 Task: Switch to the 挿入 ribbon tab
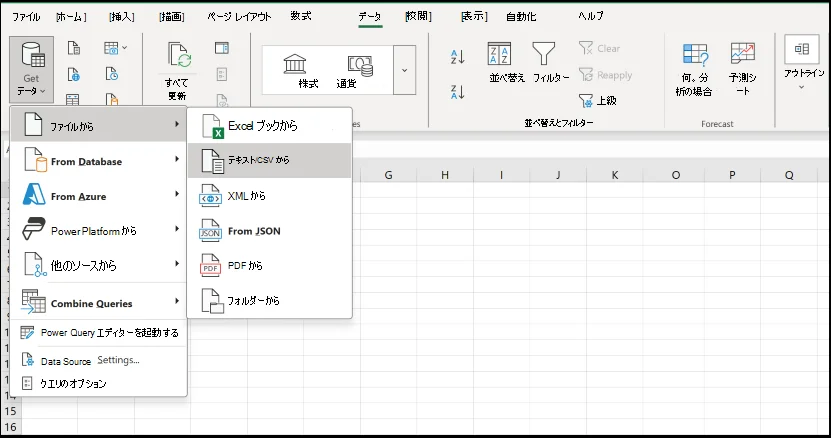(121, 17)
